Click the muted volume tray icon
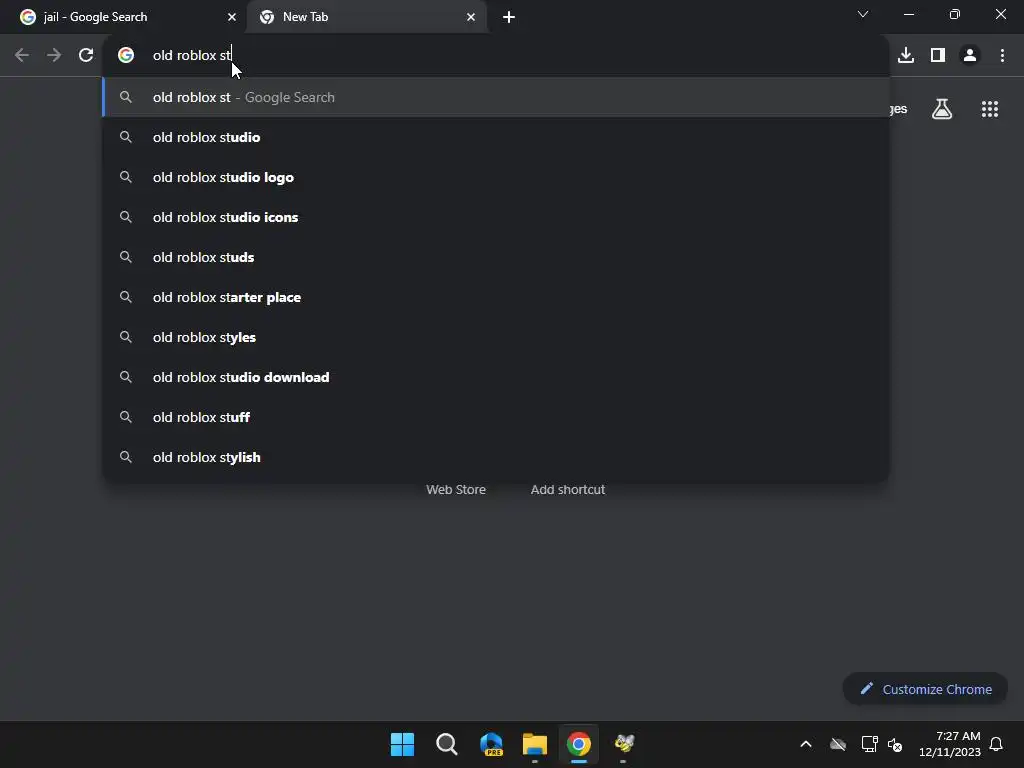 coord(895,744)
